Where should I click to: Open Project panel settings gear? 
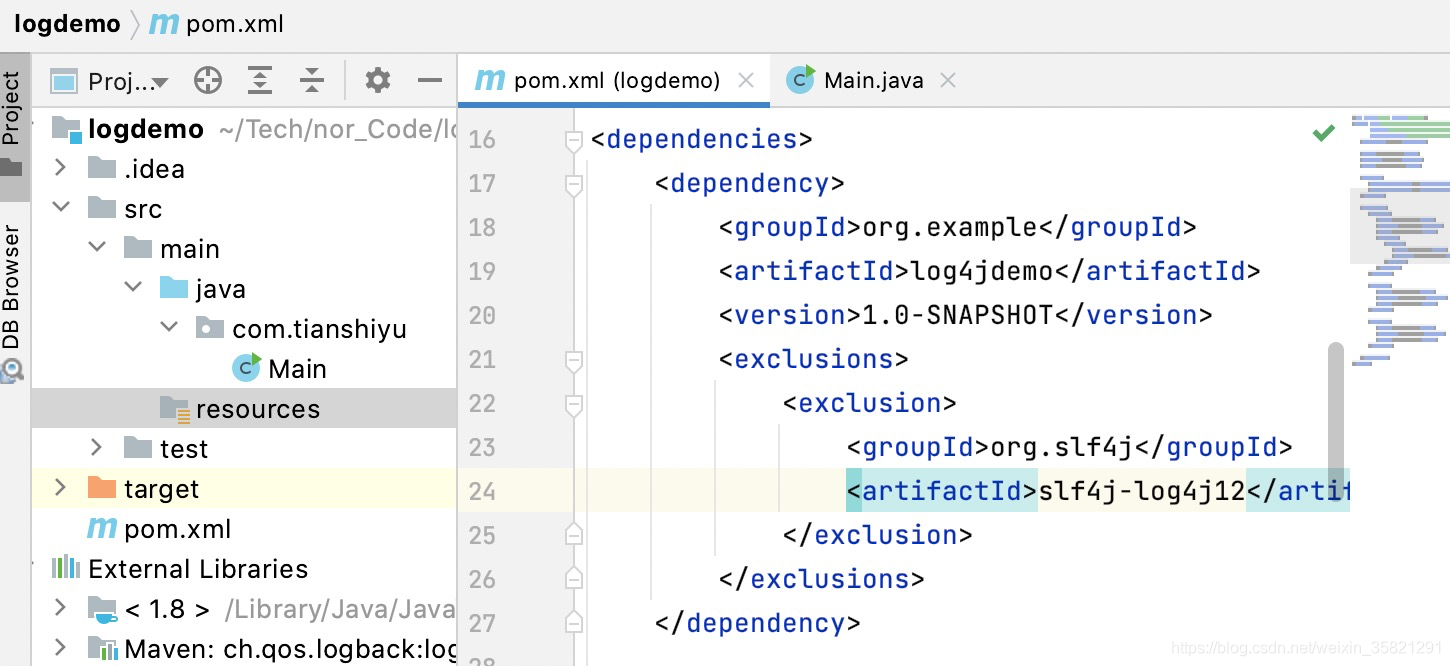point(378,81)
